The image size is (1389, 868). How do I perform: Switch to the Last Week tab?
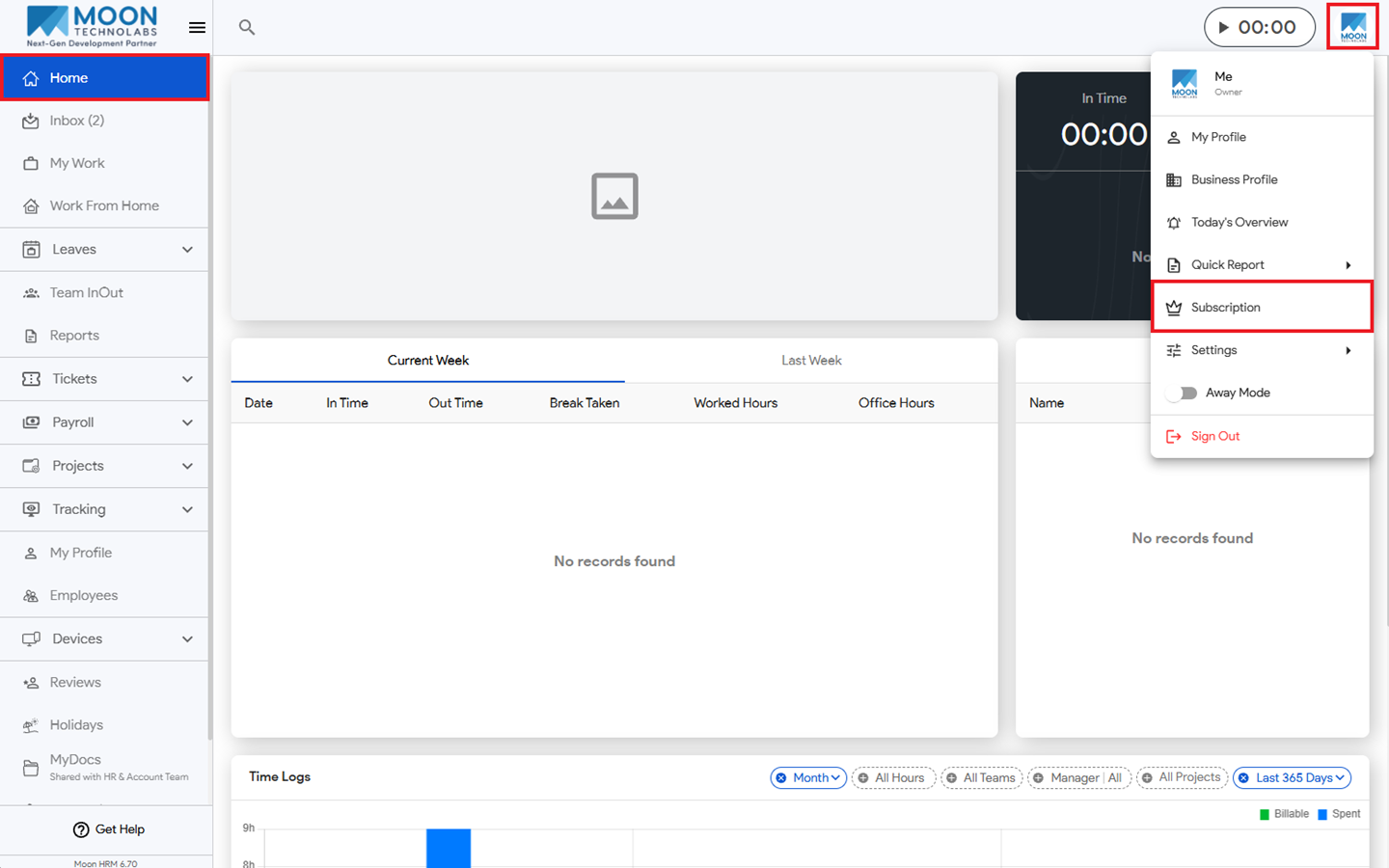[811, 360]
